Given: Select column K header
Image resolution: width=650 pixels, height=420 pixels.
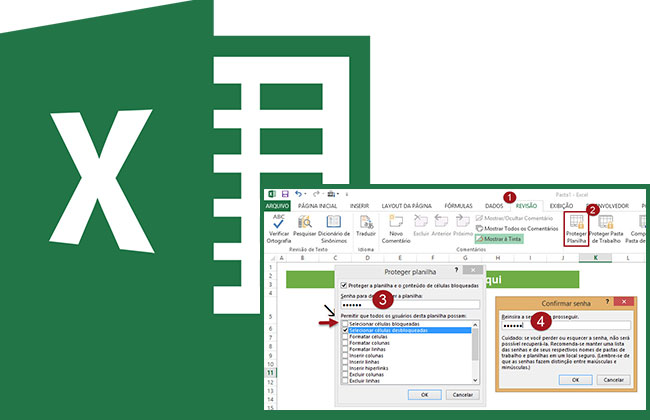Looking at the screenshot, I should pyautogui.click(x=595, y=258).
